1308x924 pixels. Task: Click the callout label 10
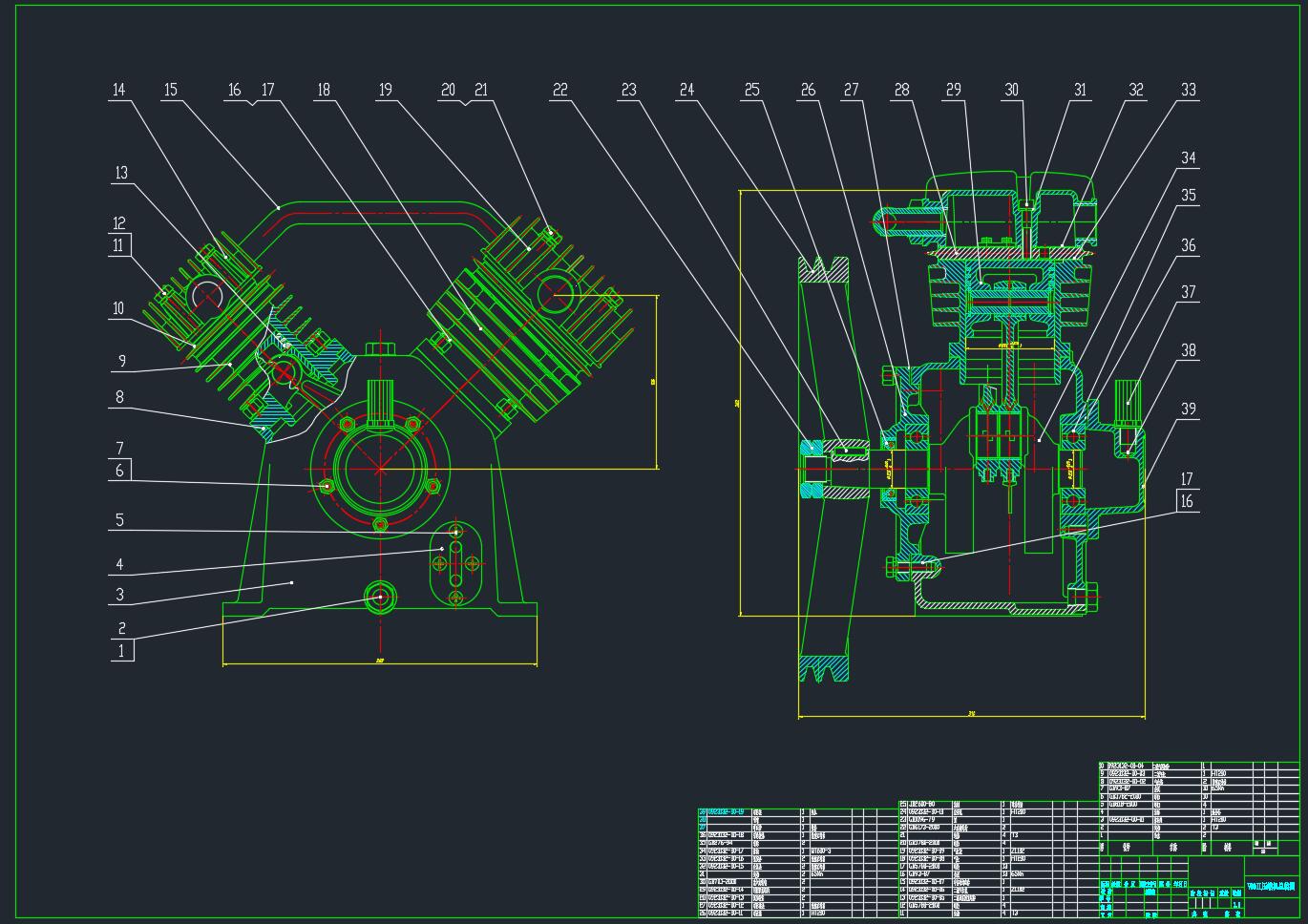pyautogui.click(x=118, y=308)
